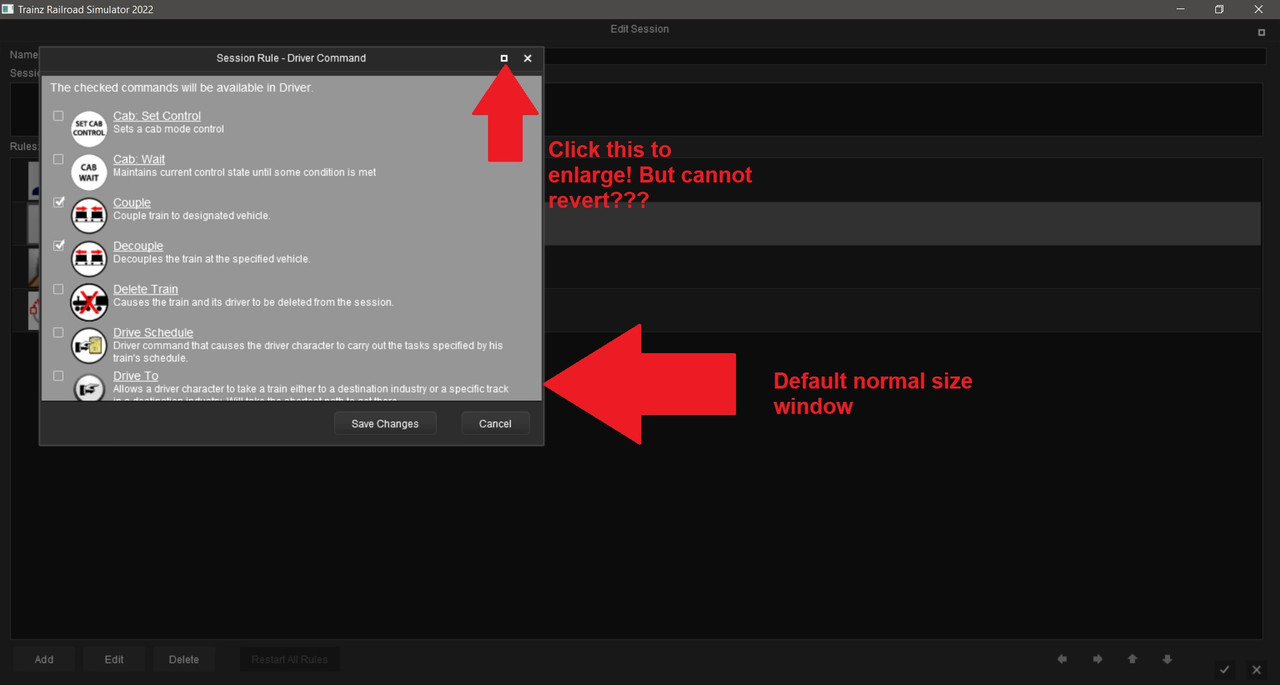Image resolution: width=1280 pixels, height=685 pixels.
Task: Click the Delete rule button
Action: (x=184, y=659)
